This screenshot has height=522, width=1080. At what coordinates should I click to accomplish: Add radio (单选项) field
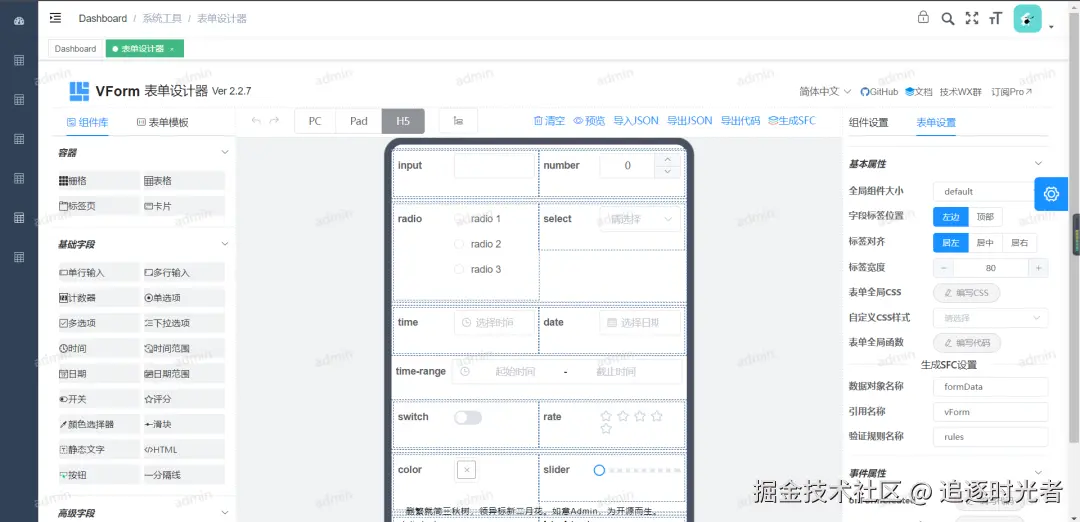183,297
